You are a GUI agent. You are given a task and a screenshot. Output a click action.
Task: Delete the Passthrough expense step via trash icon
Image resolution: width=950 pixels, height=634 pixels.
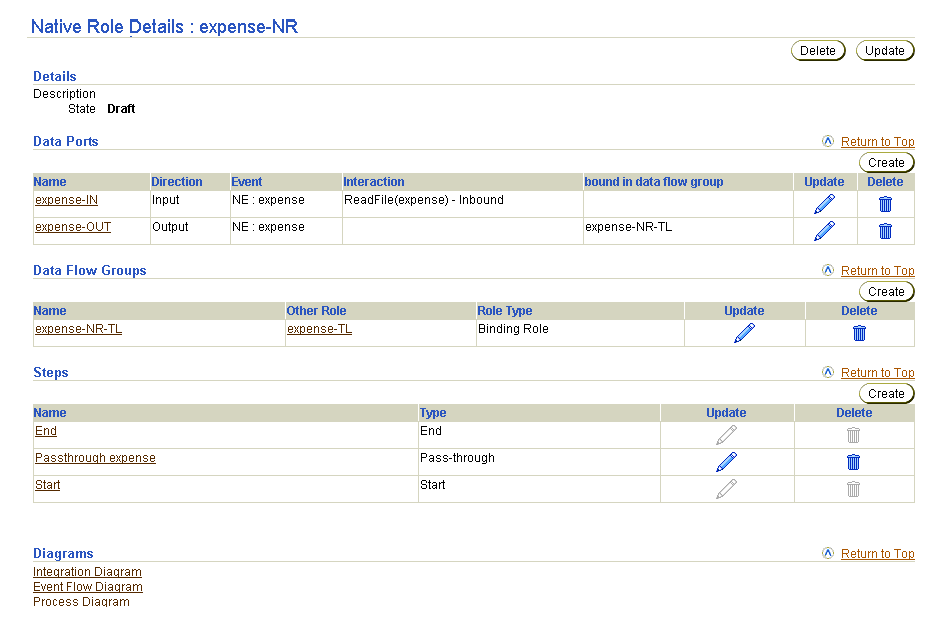tap(853, 462)
